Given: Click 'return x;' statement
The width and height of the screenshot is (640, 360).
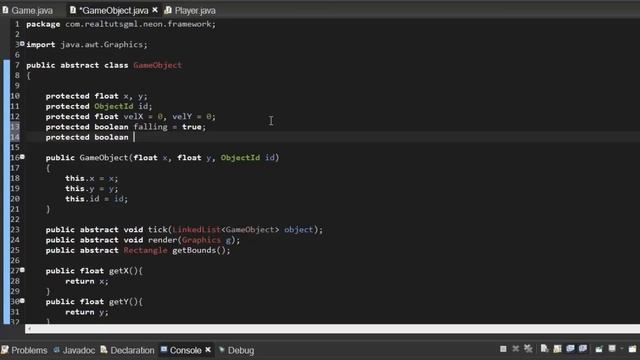Looking at the screenshot, I should (87, 281).
